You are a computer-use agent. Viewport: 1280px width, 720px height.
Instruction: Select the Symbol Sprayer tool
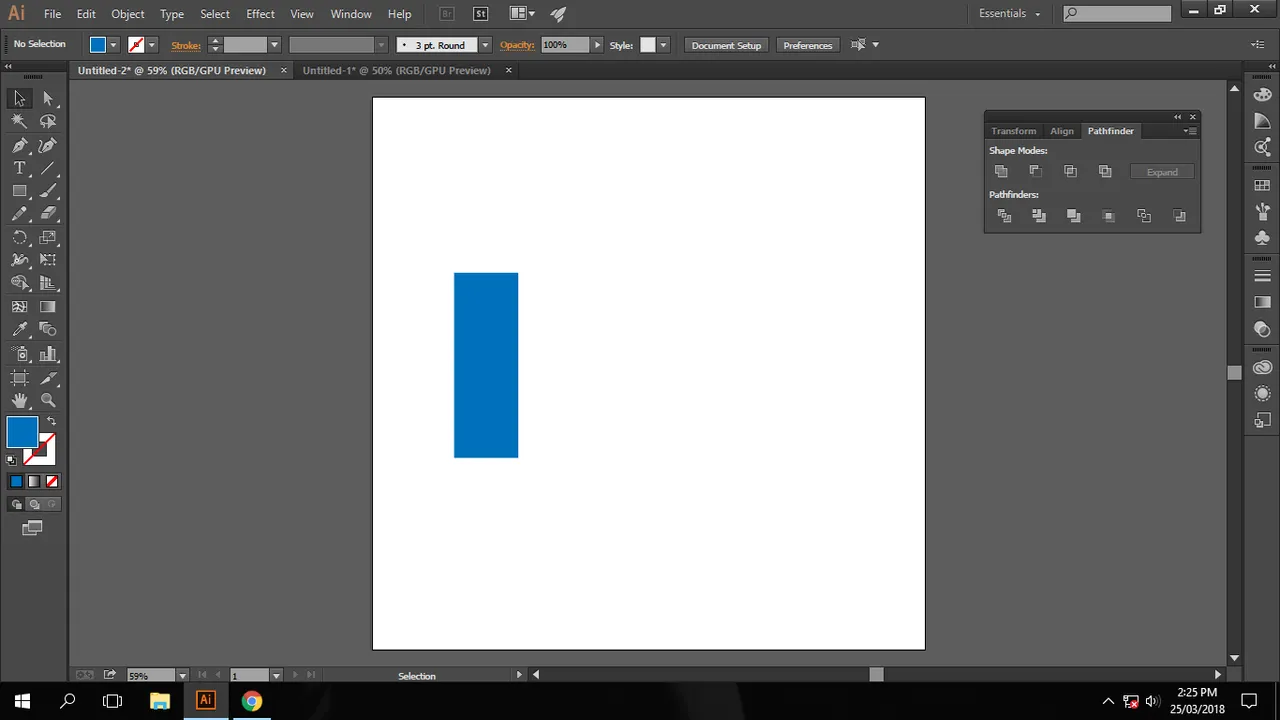(19, 354)
